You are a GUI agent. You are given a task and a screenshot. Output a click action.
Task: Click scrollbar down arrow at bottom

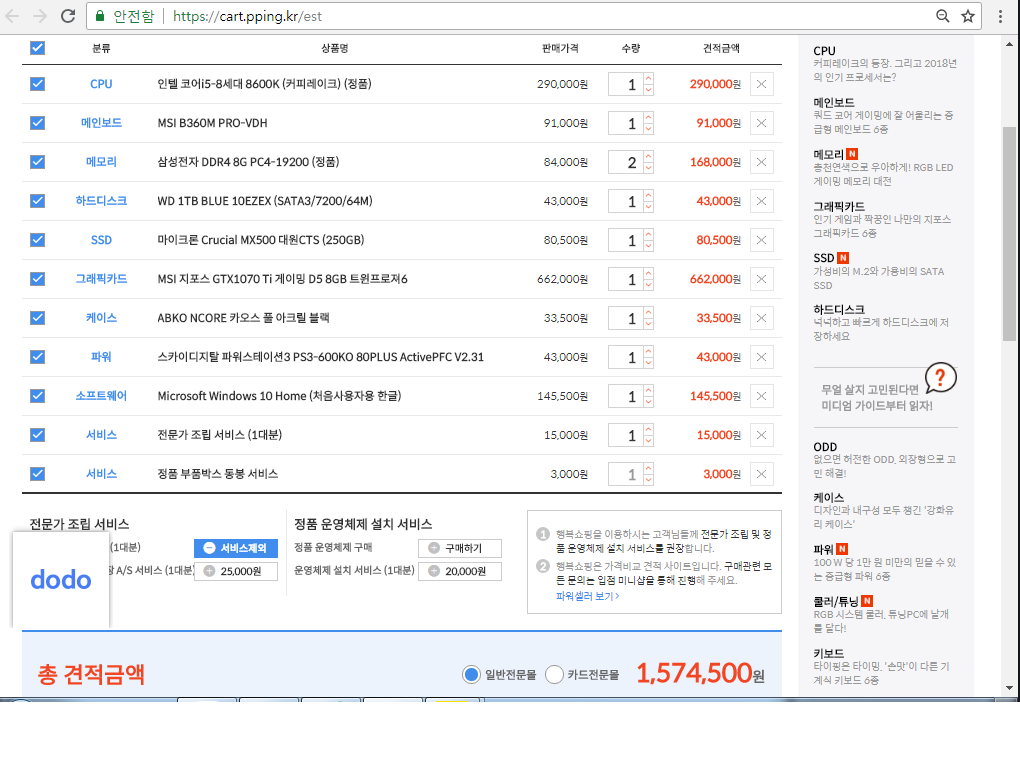coord(1009,688)
